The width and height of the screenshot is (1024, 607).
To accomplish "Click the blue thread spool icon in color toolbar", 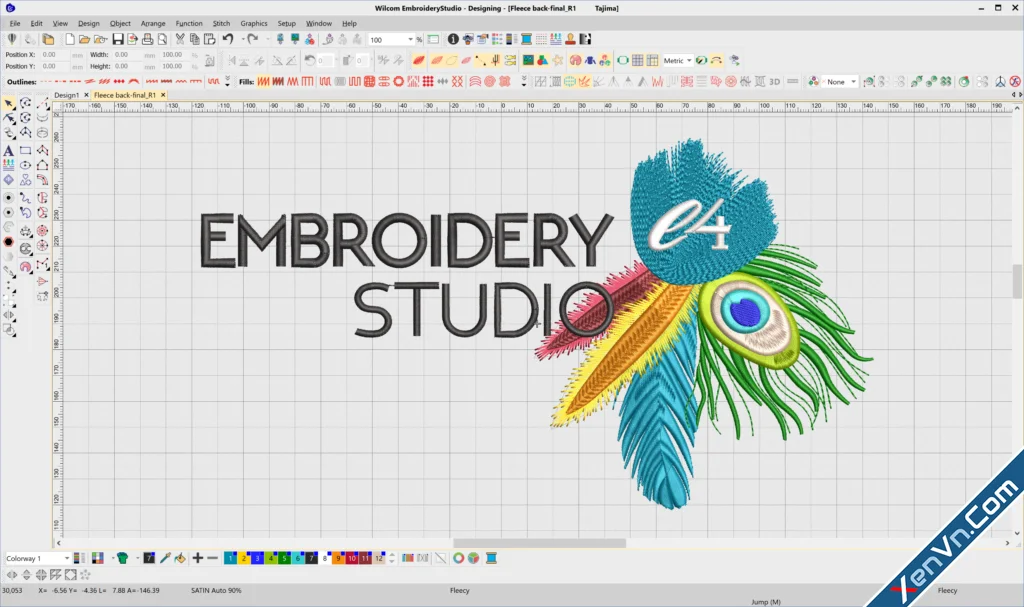I will (491, 558).
